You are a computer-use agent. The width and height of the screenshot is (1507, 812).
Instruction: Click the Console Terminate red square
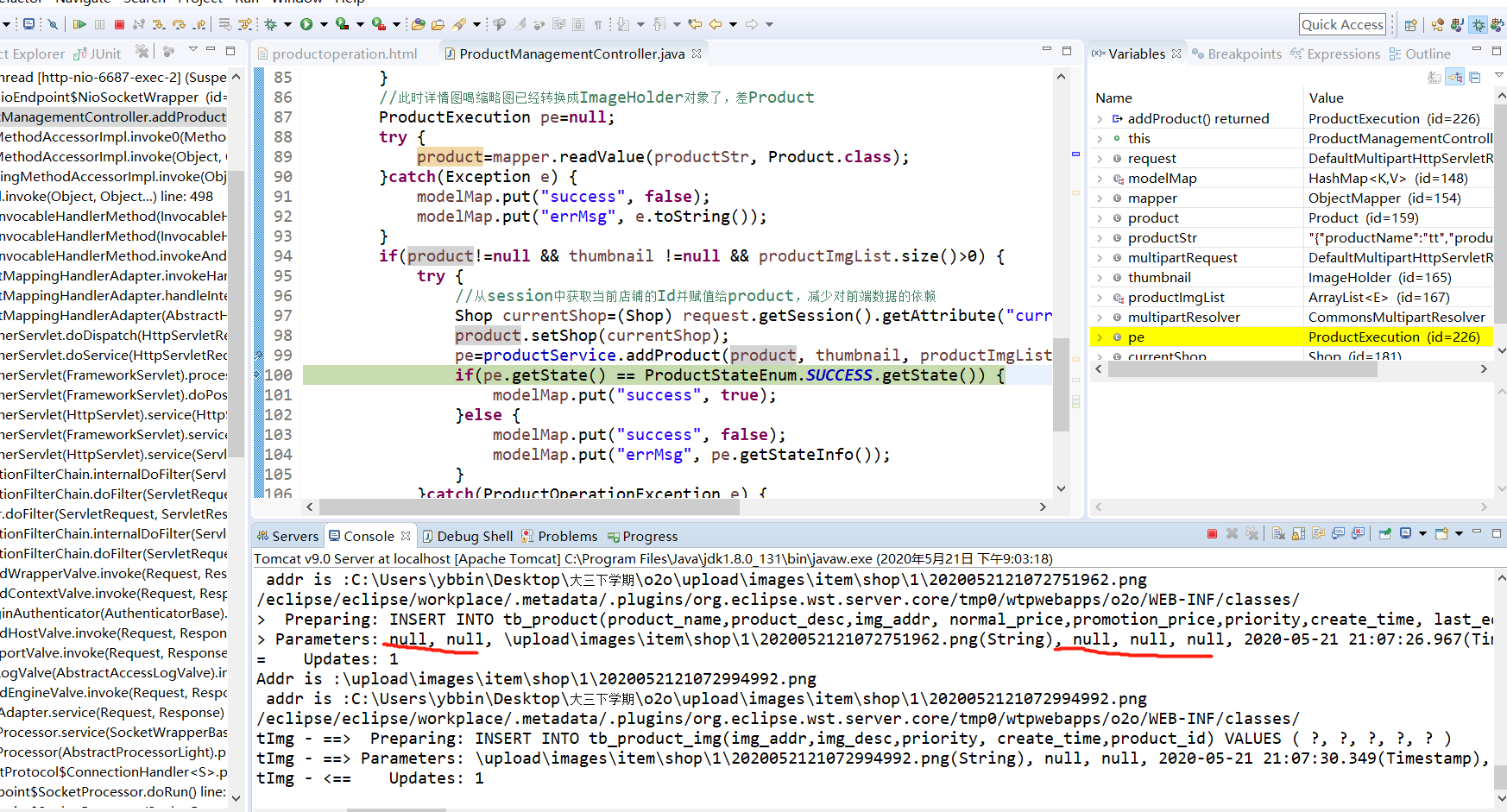pyautogui.click(x=1212, y=533)
